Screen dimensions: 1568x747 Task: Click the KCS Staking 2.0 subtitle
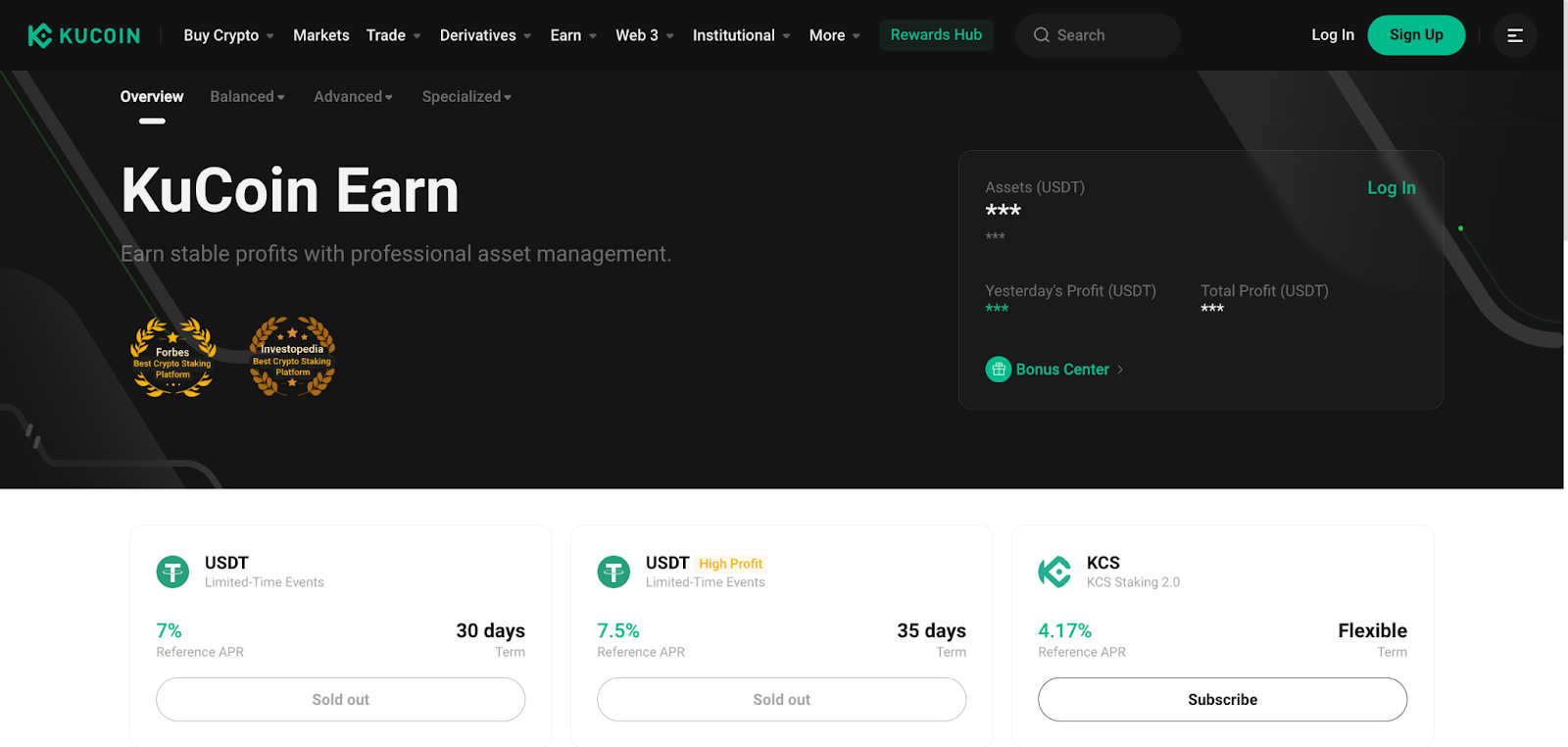[1133, 582]
